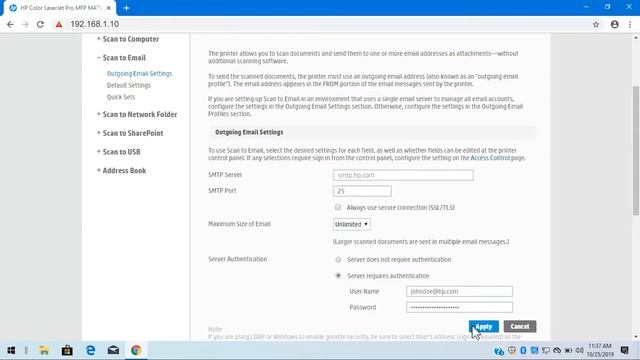The image size is (640, 360).
Task: Open the Mail app from the taskbar
Action: pyautogui.click(x=113, y=350)
